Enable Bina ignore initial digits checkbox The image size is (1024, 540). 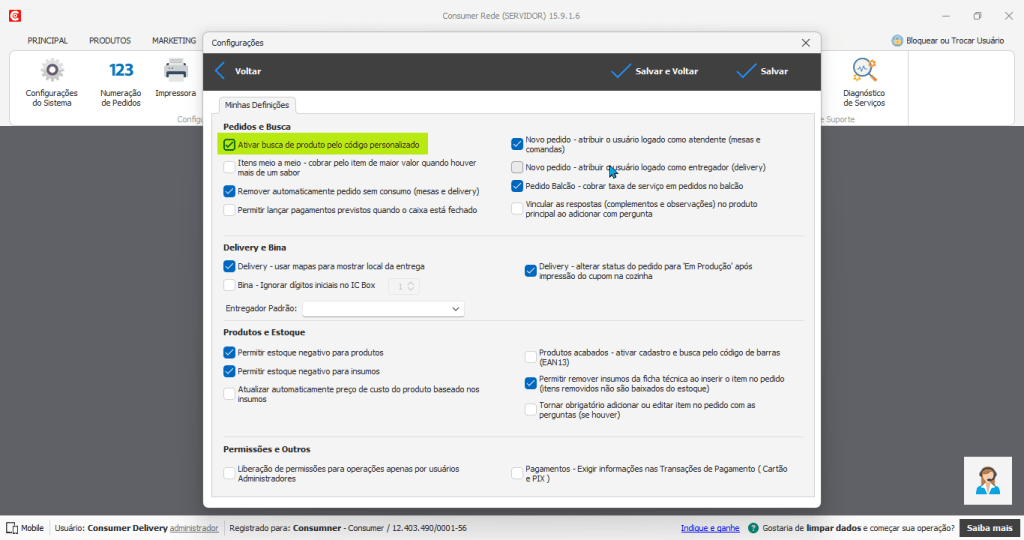[x=230, y=286]
